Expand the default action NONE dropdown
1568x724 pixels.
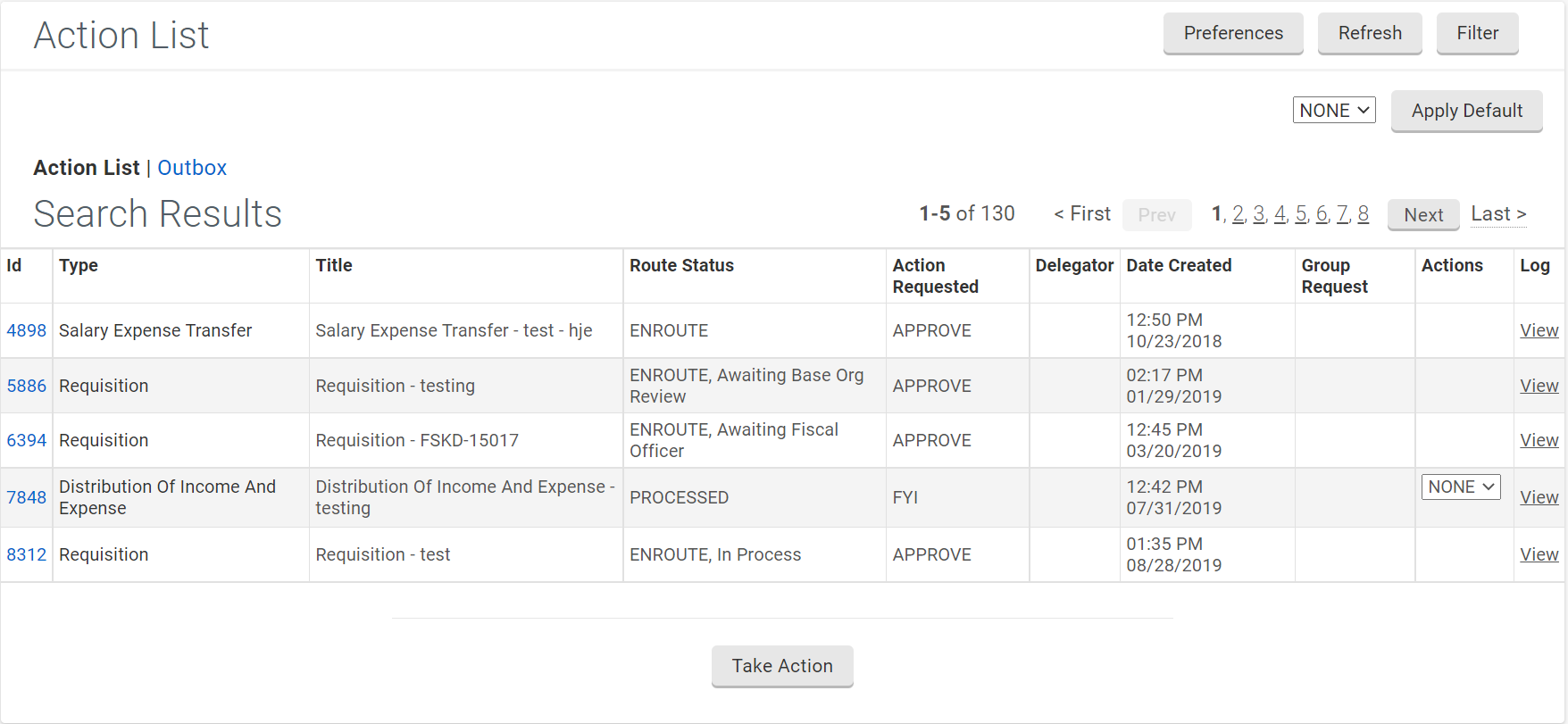click(1333, 111)
